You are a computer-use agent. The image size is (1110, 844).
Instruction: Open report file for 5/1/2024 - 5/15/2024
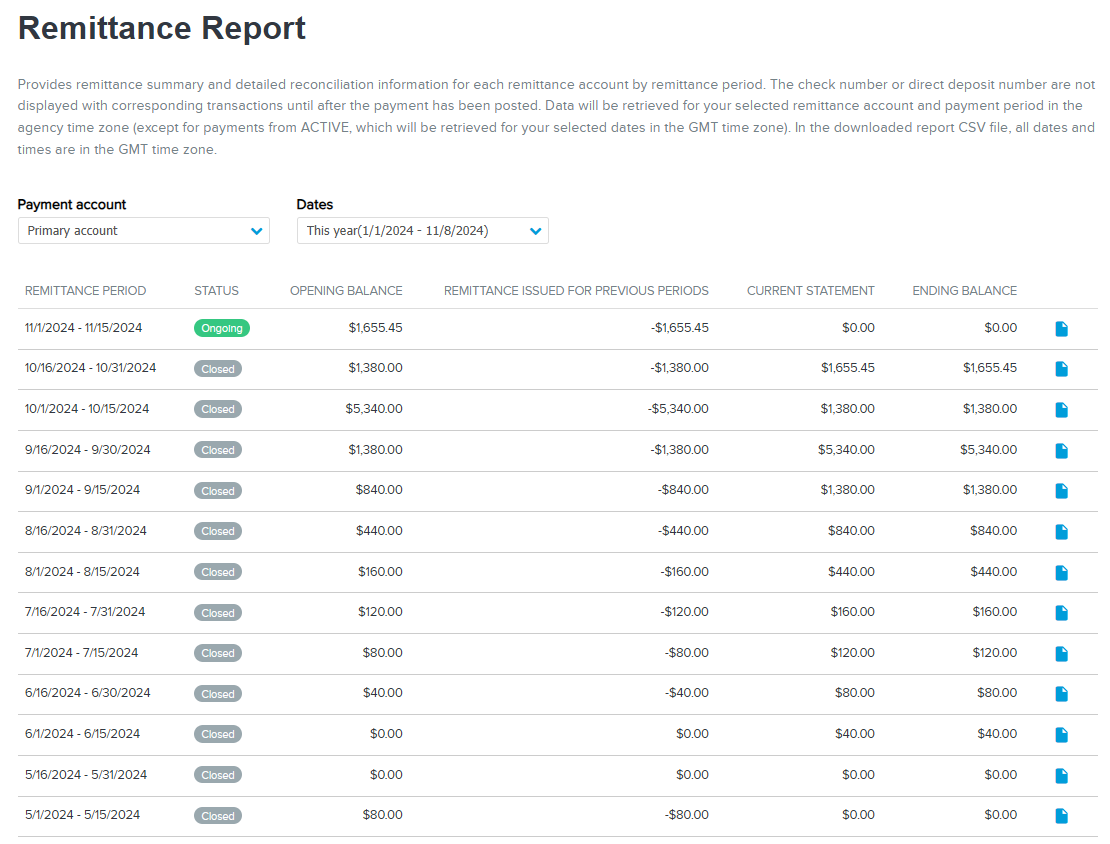click(x=1061, y=816)
